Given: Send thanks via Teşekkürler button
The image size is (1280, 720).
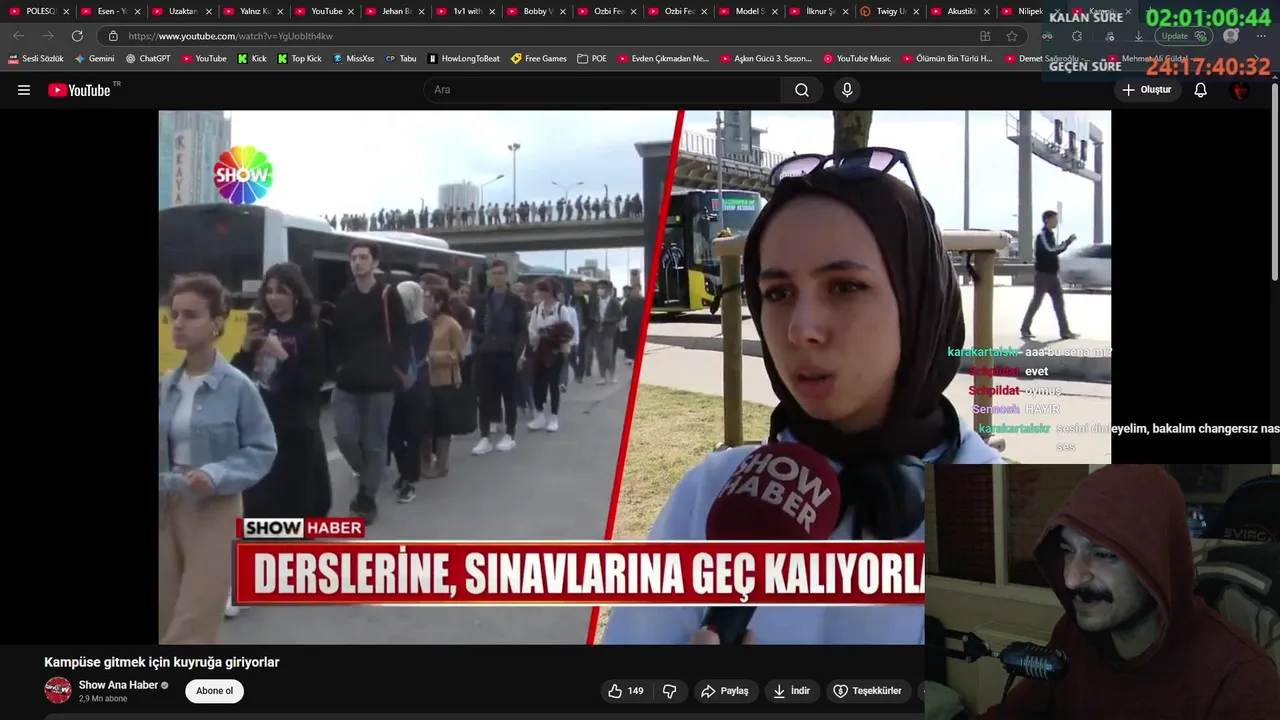Looking at the screenshot, I should pos(867,691).
